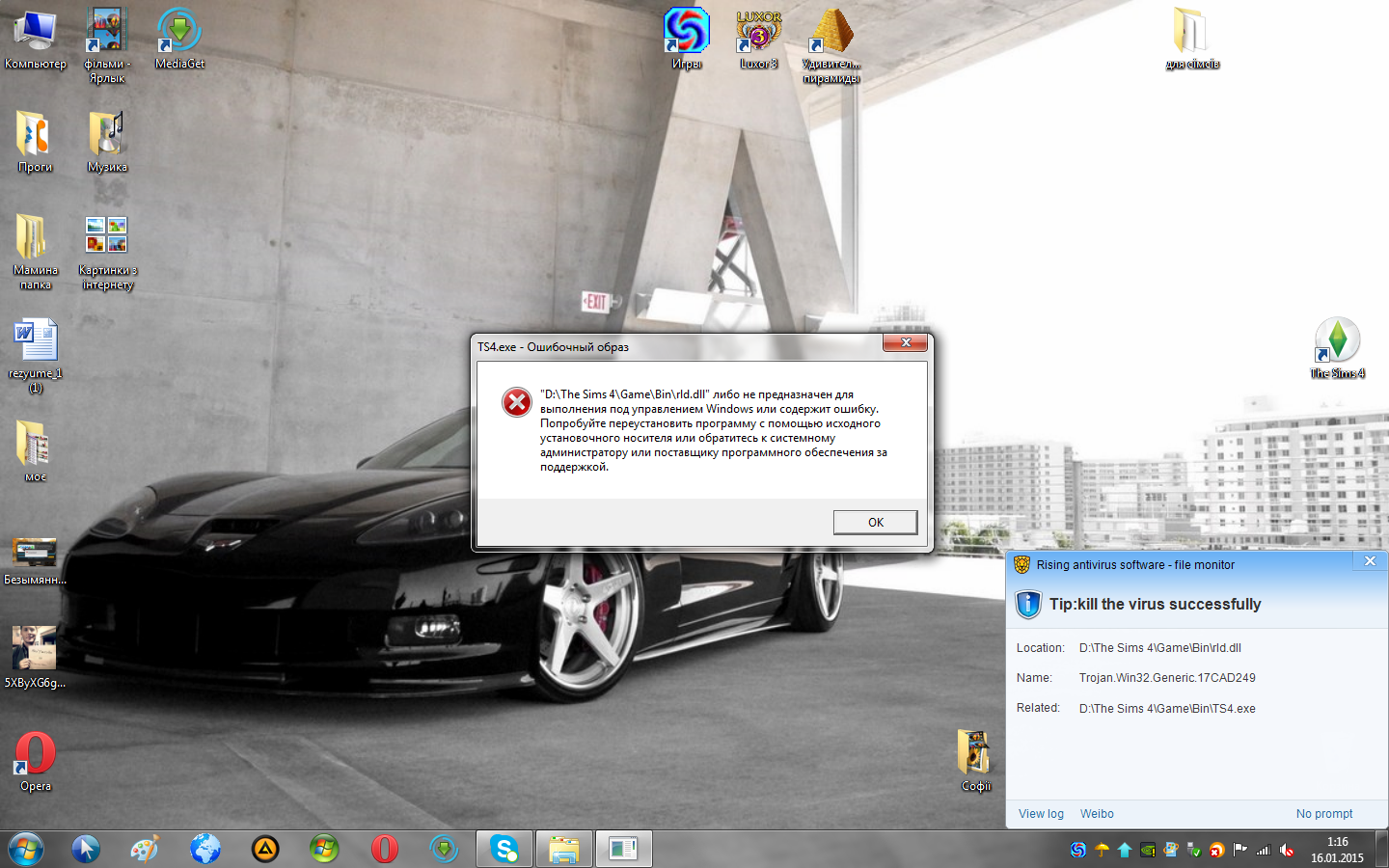Close the Rising antivirus notification

[x=1370, y=561]
